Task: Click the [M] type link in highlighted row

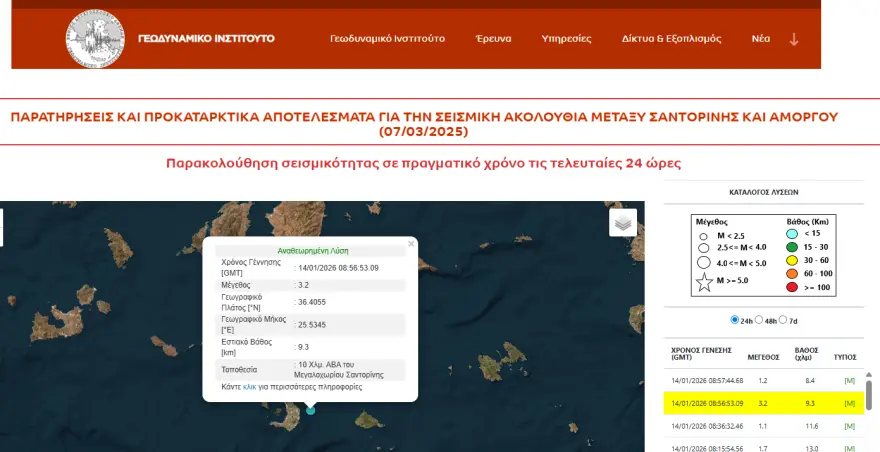Action: [x=850, y=403]
